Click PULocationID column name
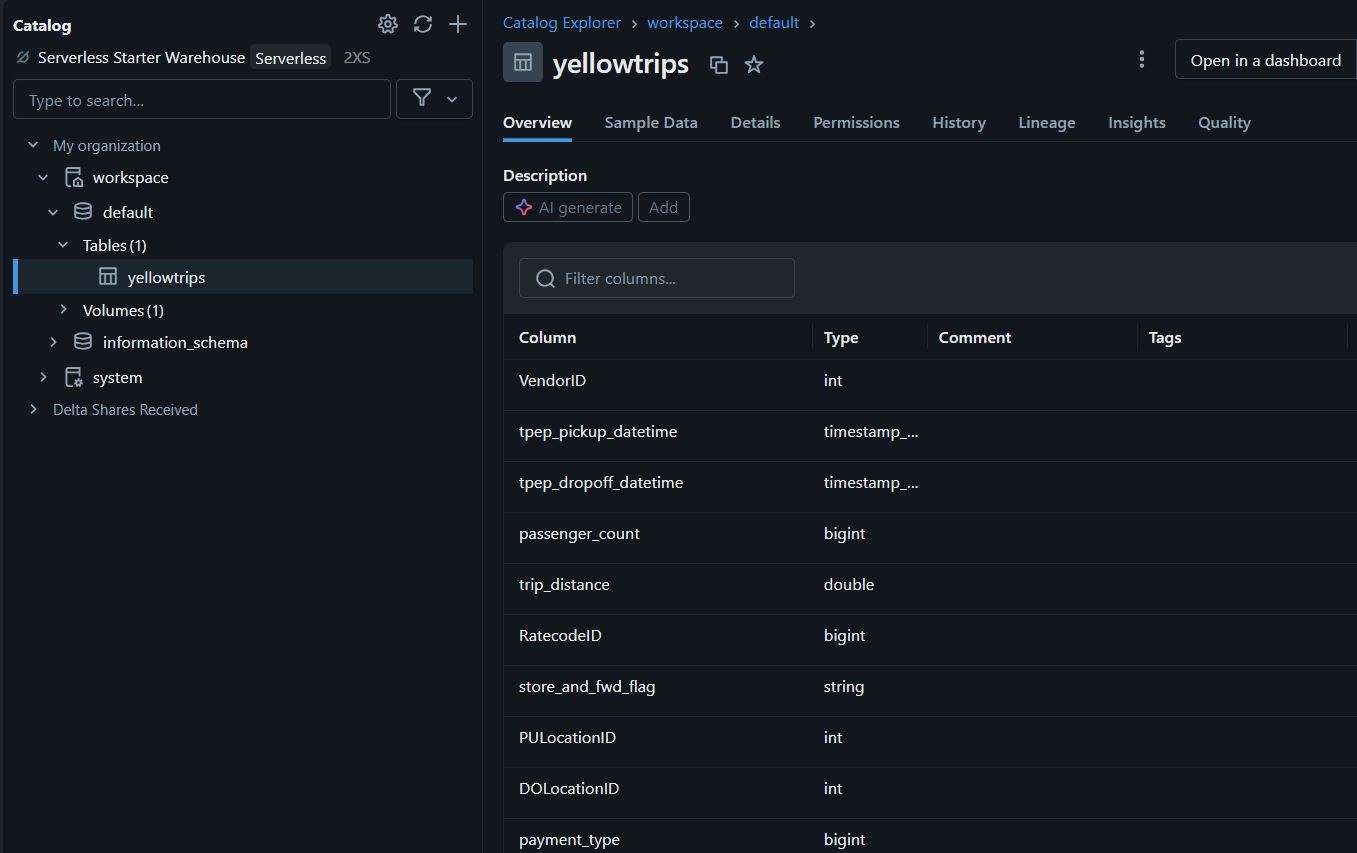The image size is (1357, 853). pyautogui.click(x=567, y=737)
